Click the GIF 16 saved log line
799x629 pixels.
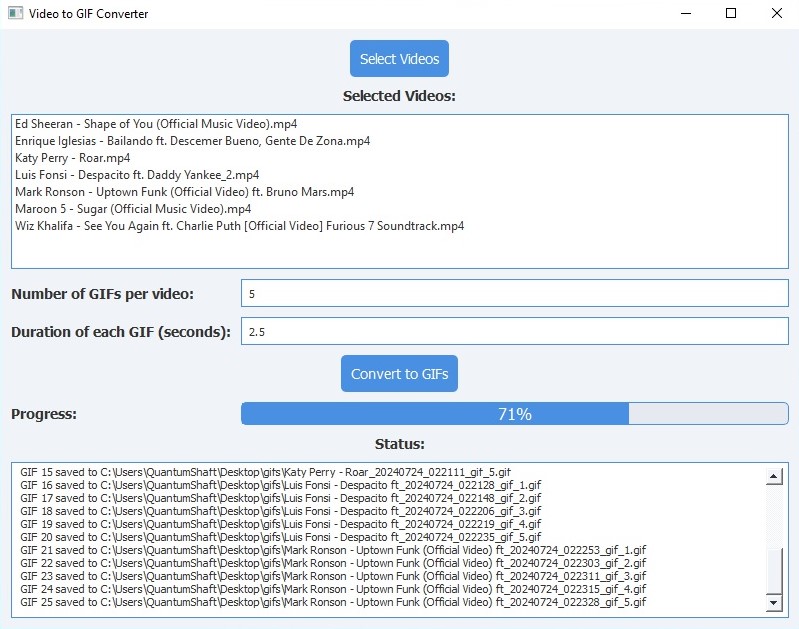280,485
